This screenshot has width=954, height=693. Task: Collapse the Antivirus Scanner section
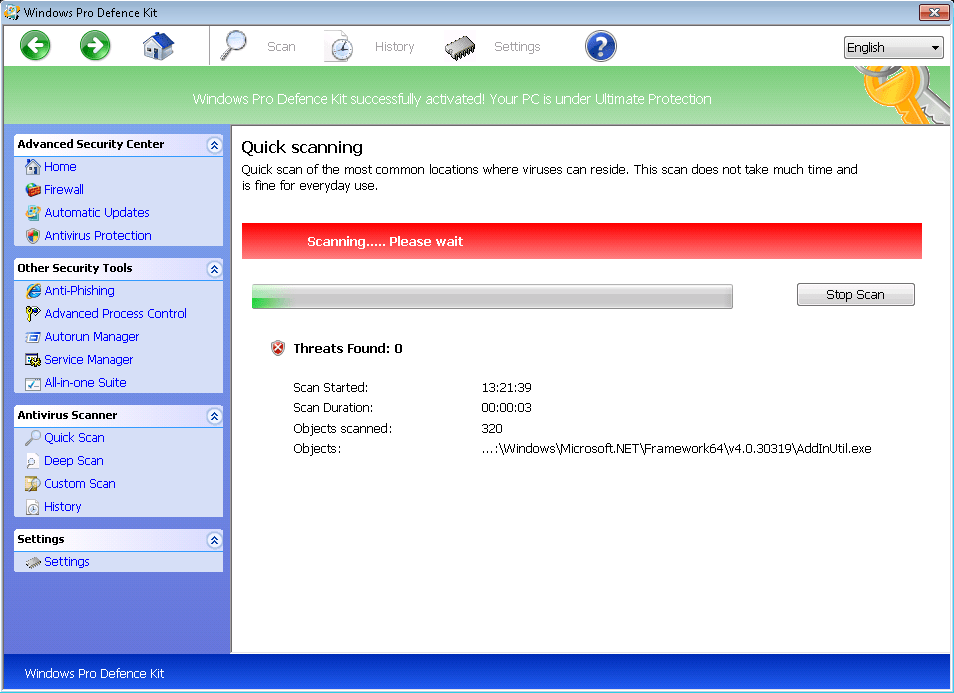point(214,416)
